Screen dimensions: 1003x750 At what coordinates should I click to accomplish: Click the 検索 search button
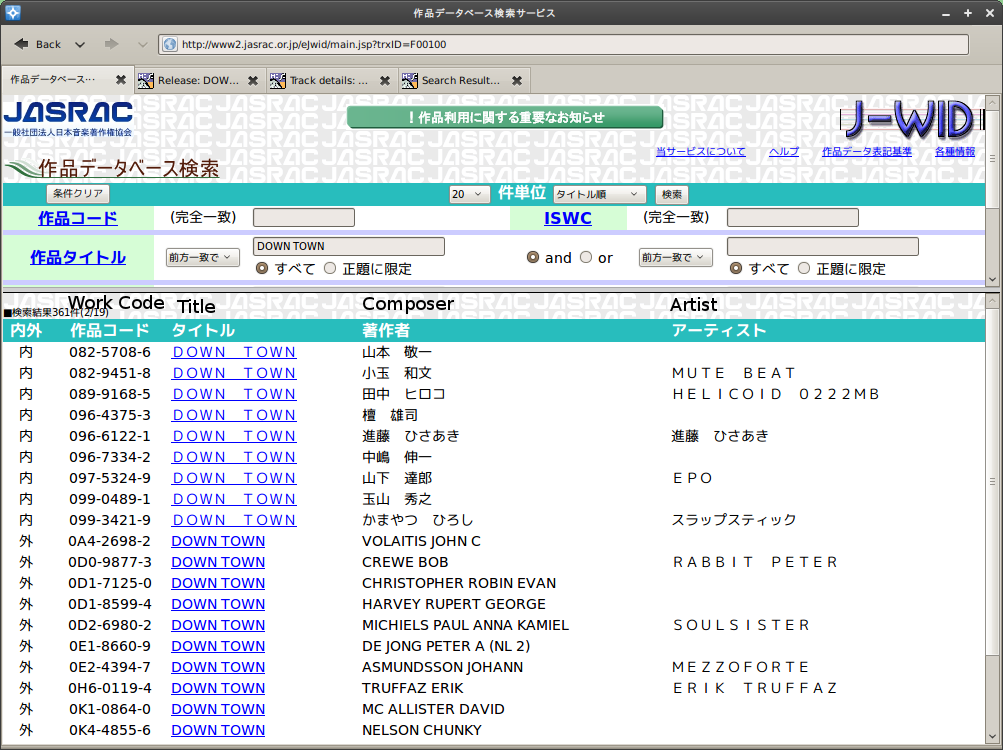click(x=672, y=194)
